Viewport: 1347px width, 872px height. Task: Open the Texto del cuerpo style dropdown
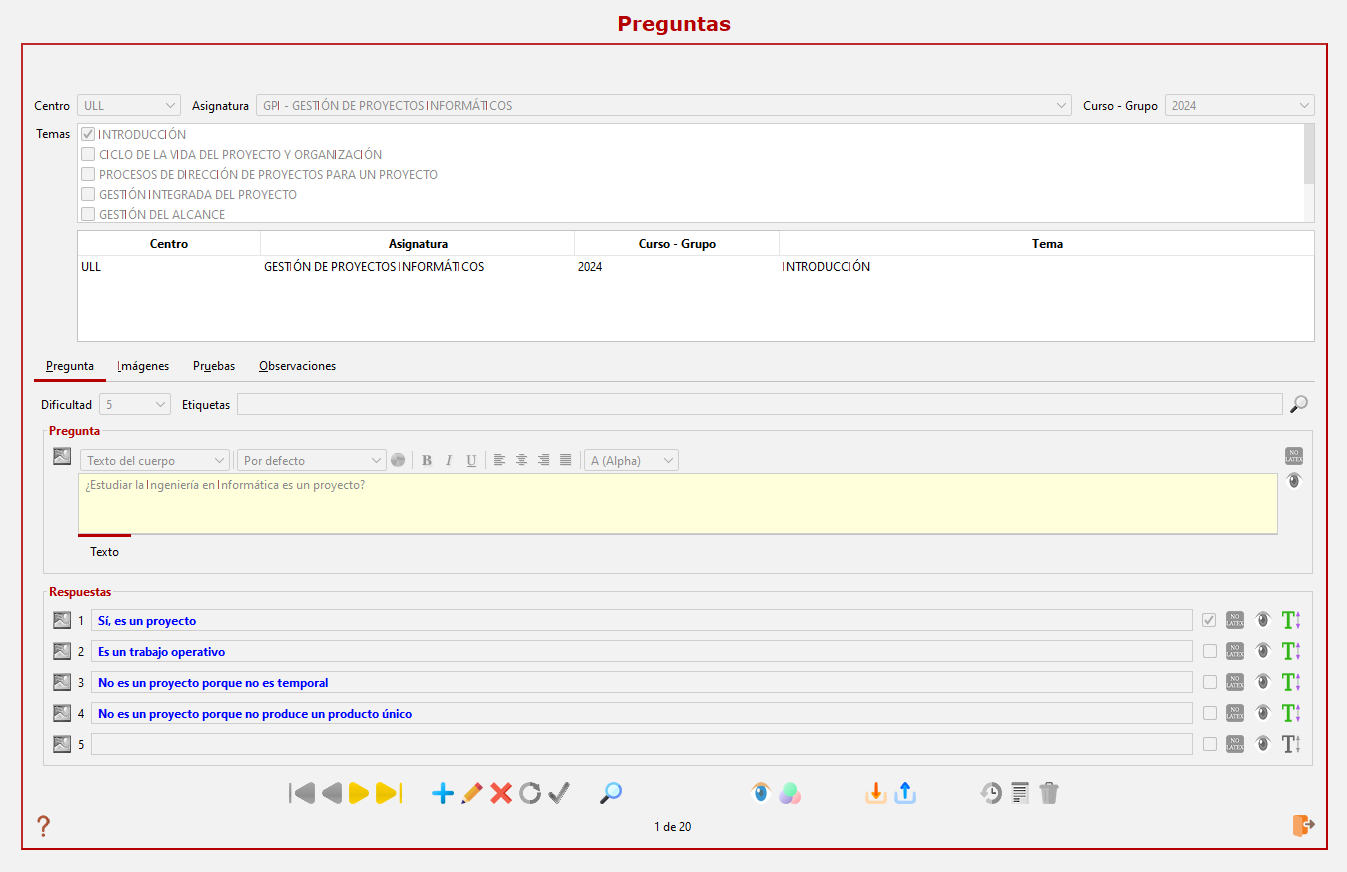click(x=155, y=460)
